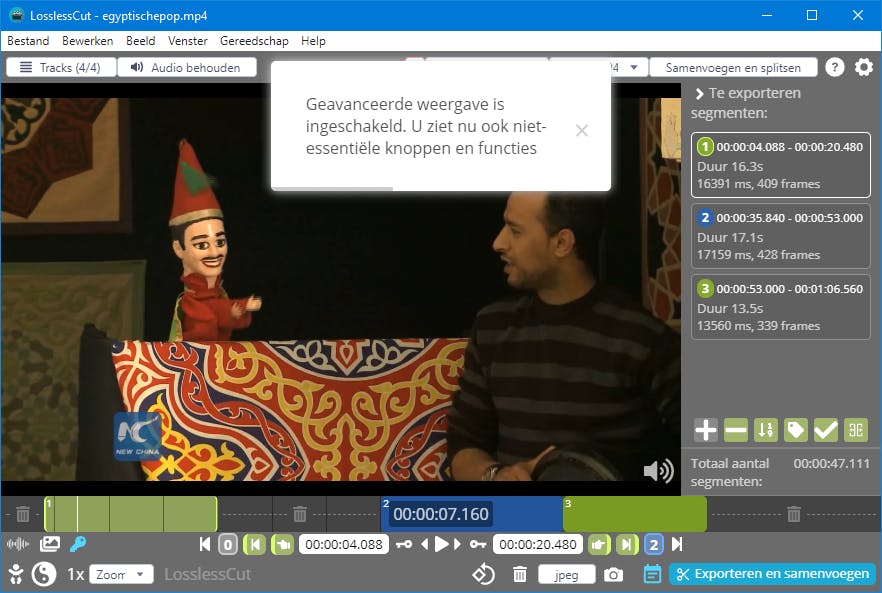Collapse the Te exporteren segmenten panel chevron
Viewport: 882px width, 593px height.
coord(699,93)
